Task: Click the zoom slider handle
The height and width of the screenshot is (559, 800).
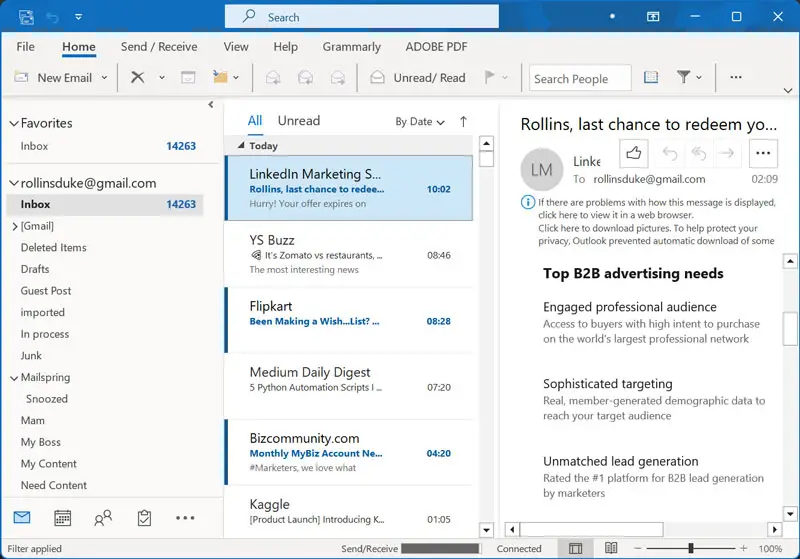Action: pyautogui.click(x=690, y=548)
